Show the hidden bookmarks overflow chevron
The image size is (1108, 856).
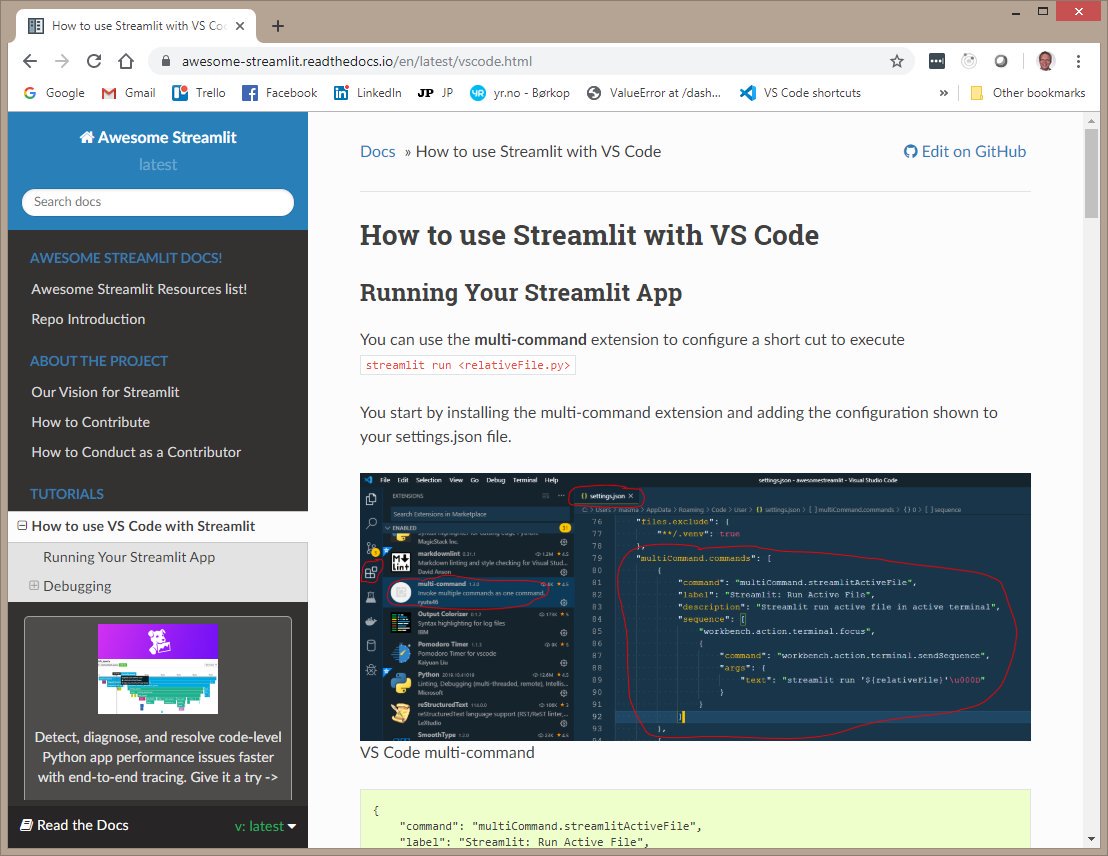click(943, 93)
